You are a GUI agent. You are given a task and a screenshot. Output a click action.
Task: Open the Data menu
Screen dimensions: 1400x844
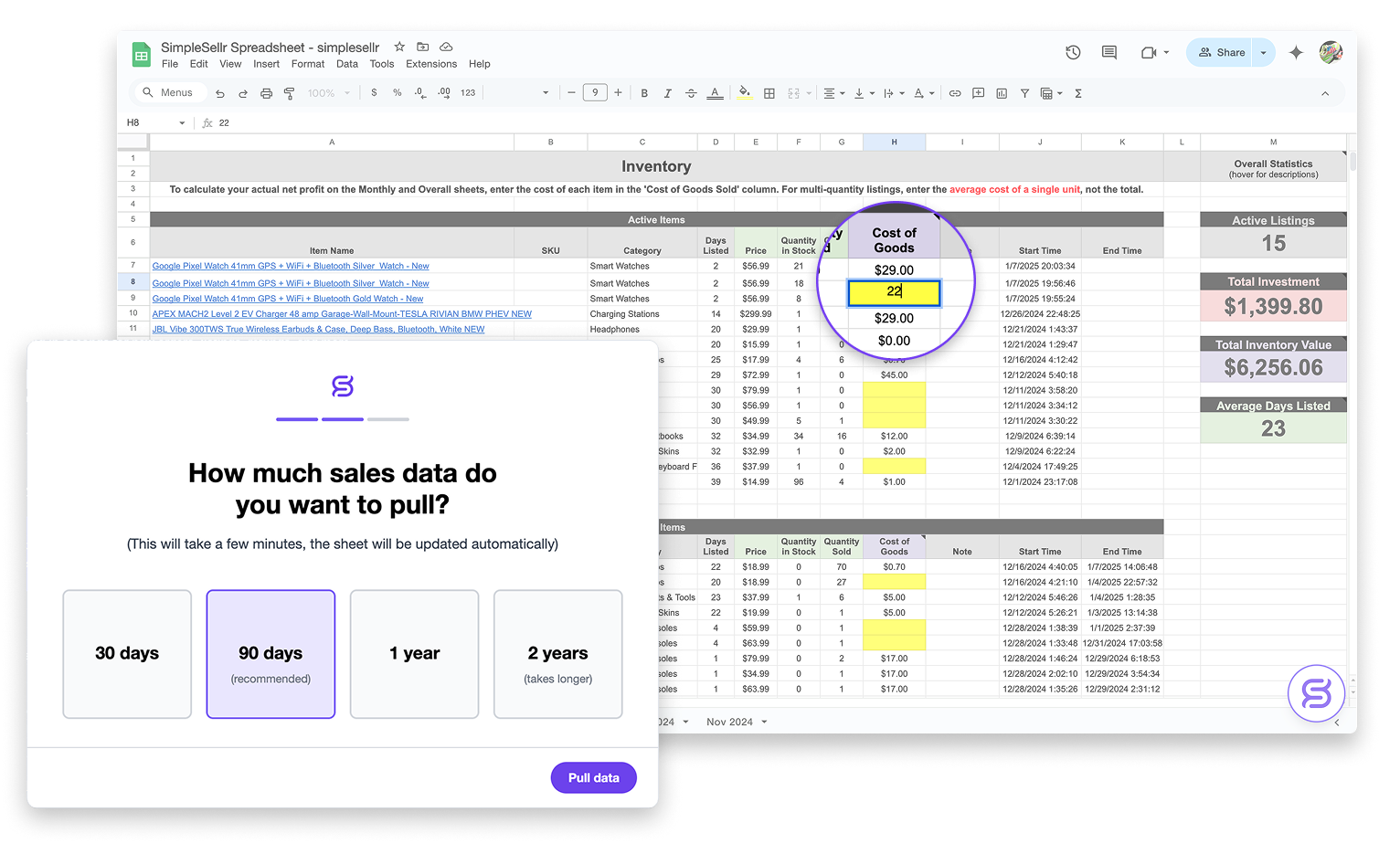[x=347, y=64]
